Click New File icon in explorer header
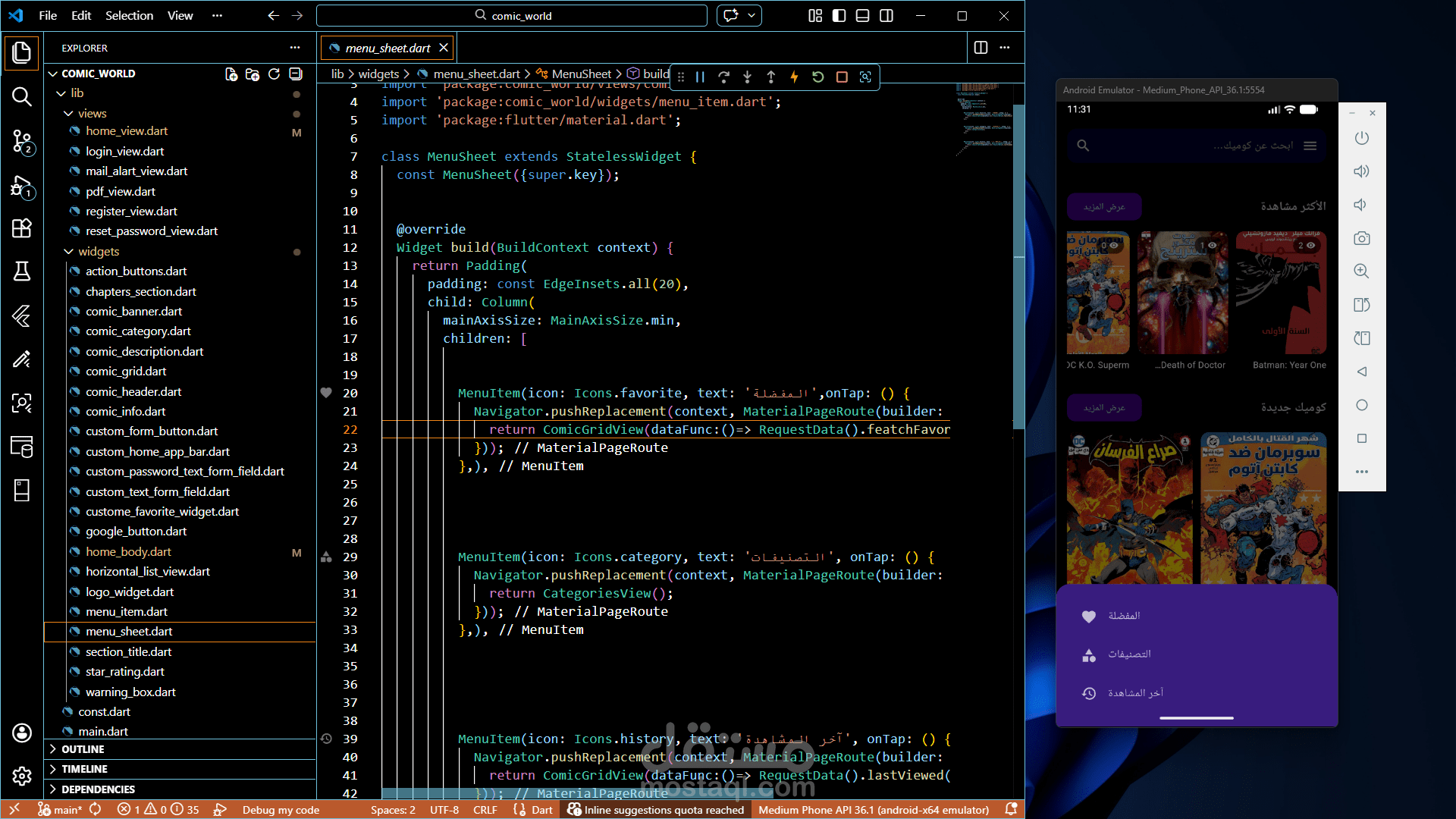This screenshot has height=819, width=1456. [231, 74]
